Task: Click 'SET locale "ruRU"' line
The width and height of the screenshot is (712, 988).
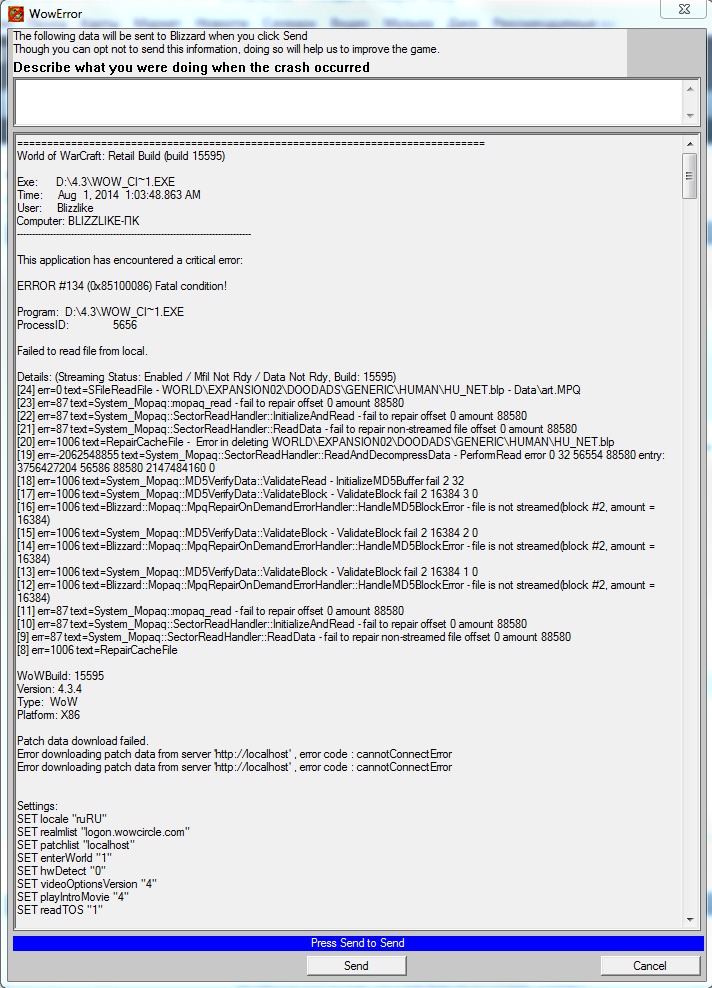Action: 62,819
